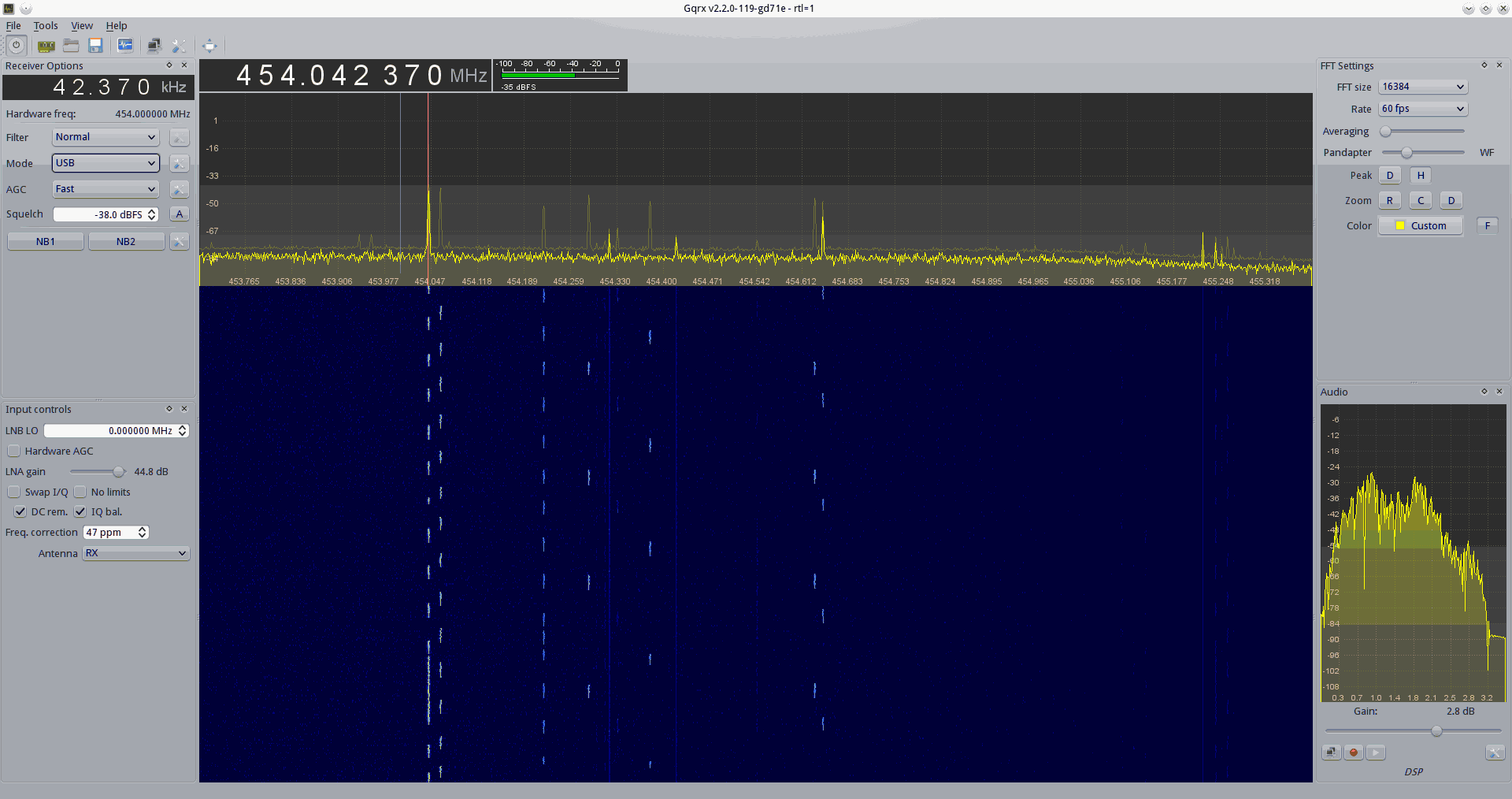The width and height of the screenshot is (1512, 799).
Task: Click zoom center C button
Action: click(1421, 201)
